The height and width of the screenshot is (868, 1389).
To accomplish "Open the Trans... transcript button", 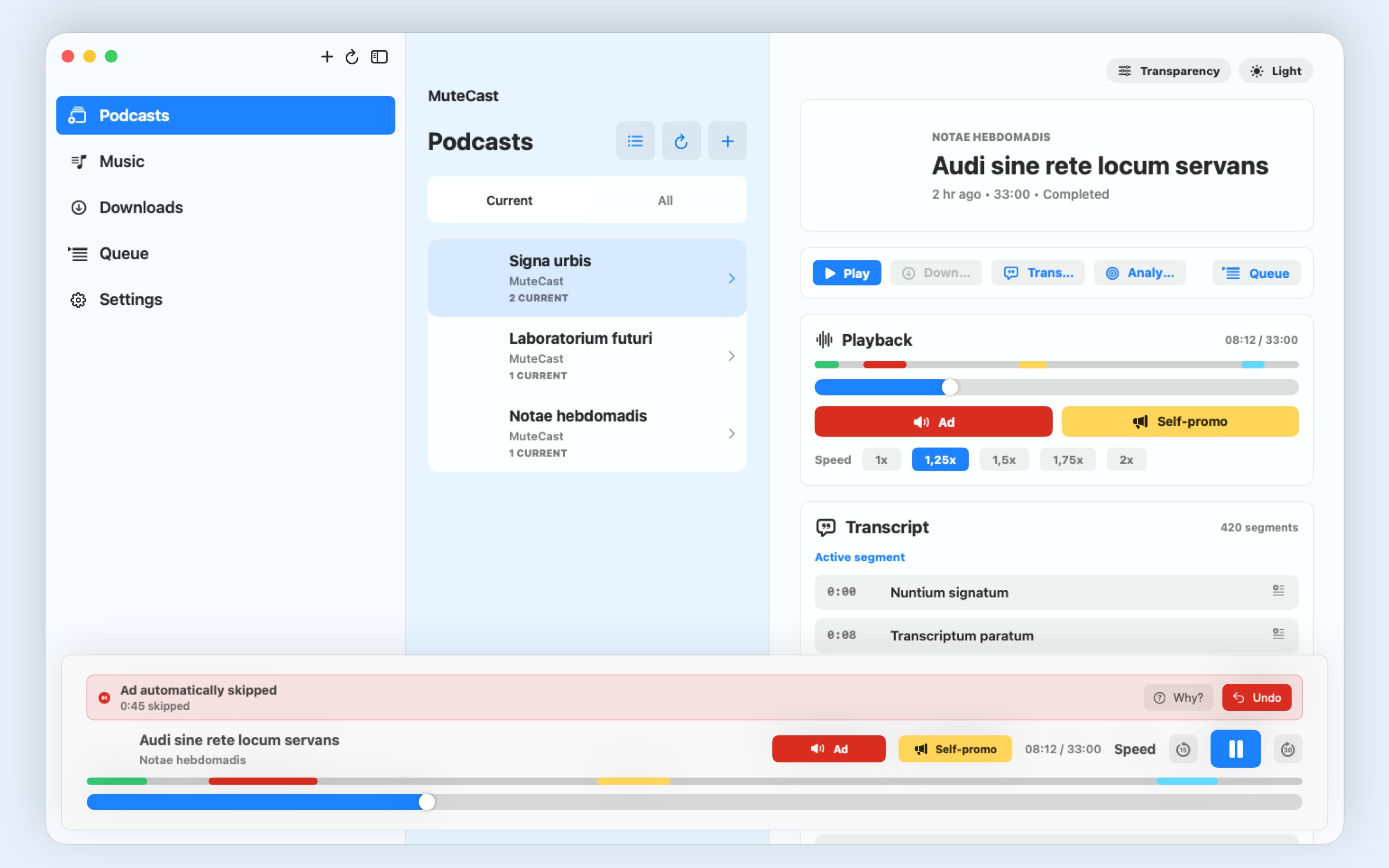I will [x=1038, y=272].
